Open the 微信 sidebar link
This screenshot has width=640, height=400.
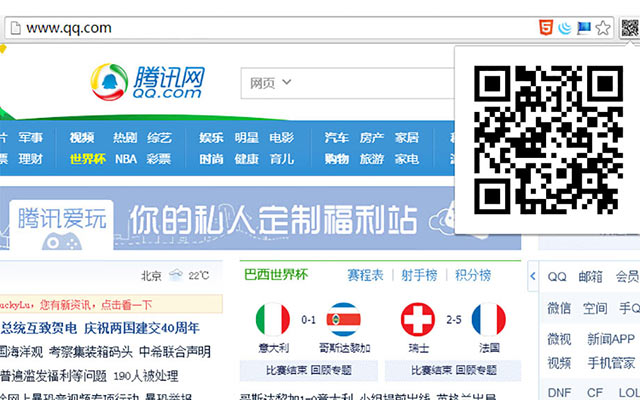pyautogui.click(x=559, y=308)
